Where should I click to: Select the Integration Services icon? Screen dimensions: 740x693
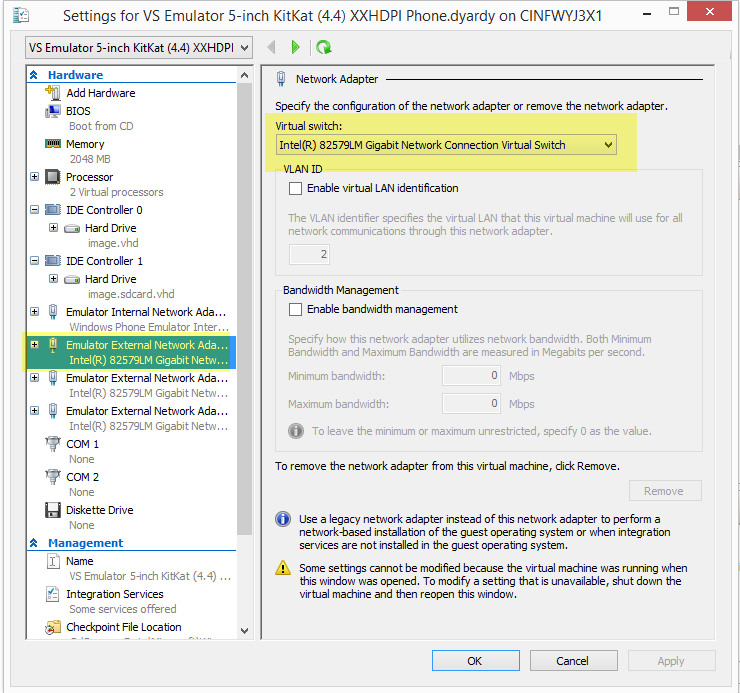(53, 594)
